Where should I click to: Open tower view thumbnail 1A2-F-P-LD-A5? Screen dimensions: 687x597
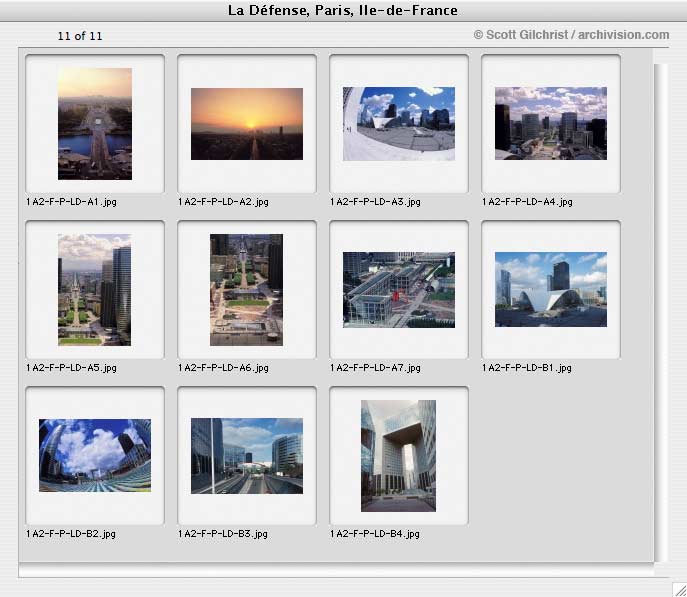[x=94, y=290]
